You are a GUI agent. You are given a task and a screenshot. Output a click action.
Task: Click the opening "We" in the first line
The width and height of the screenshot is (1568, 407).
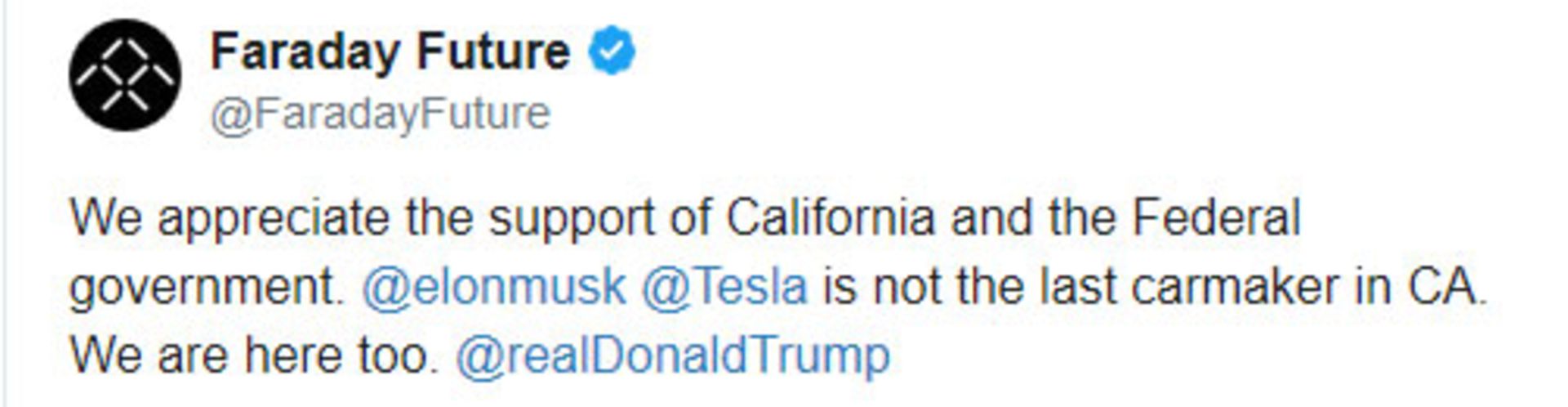(x=106, y=217)
